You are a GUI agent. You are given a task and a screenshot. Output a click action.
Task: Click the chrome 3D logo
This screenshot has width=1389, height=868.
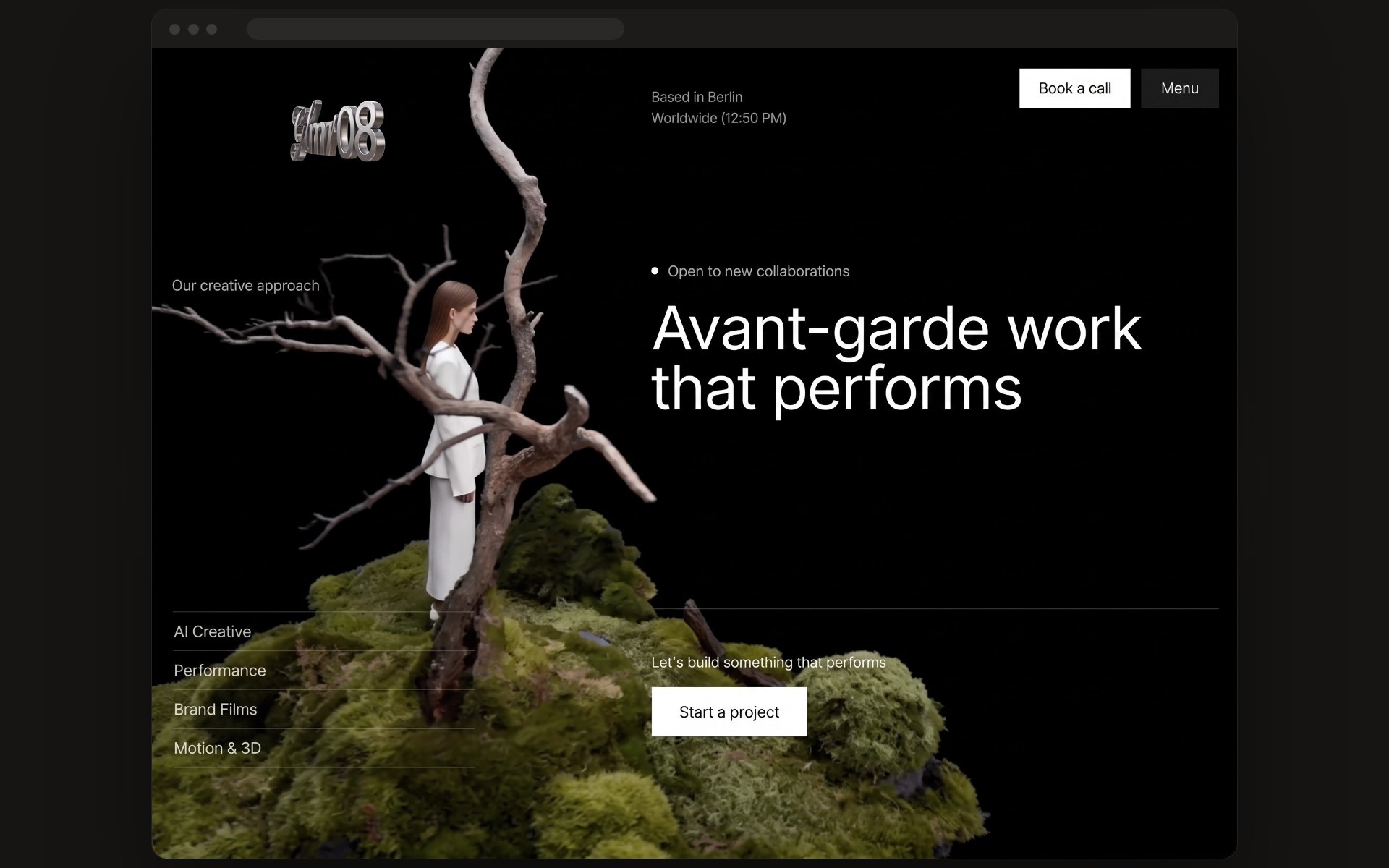[337, 131]
